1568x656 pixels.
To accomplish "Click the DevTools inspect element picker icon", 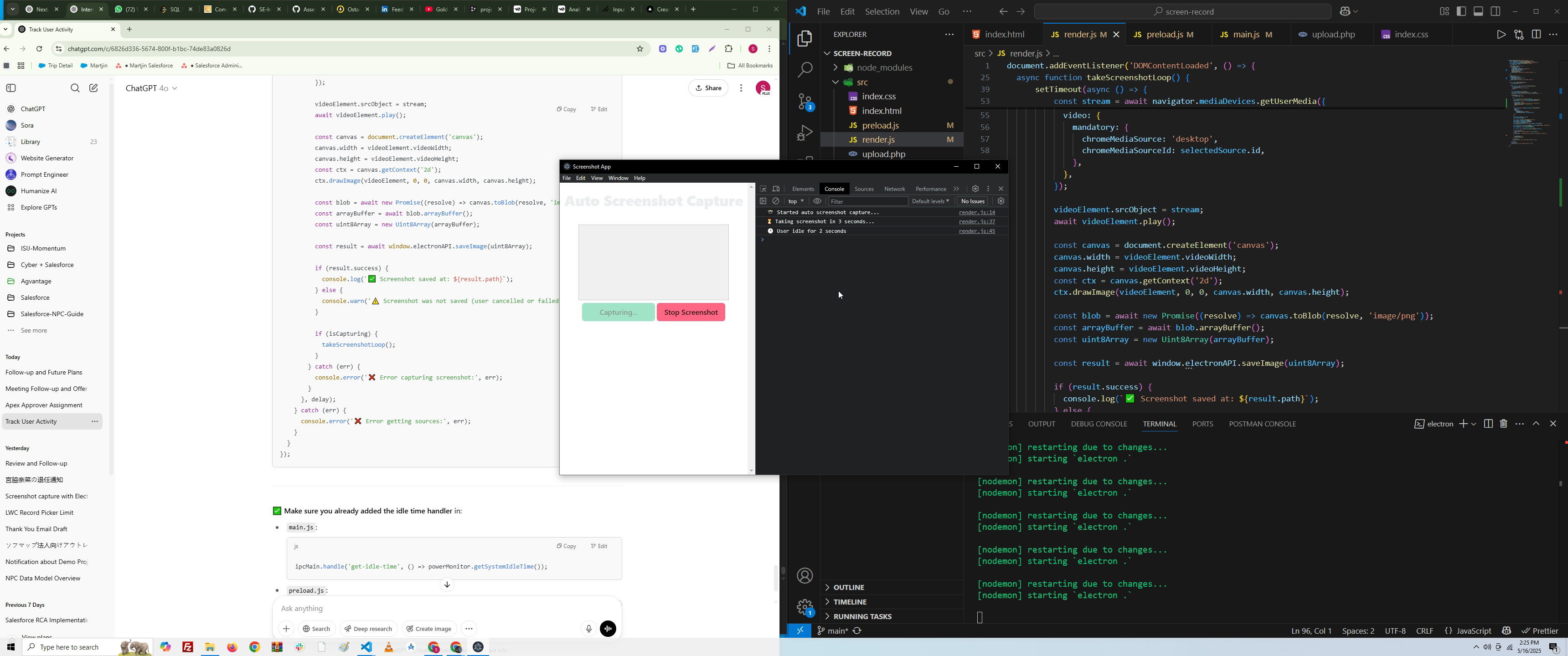I will pos(763,189).
